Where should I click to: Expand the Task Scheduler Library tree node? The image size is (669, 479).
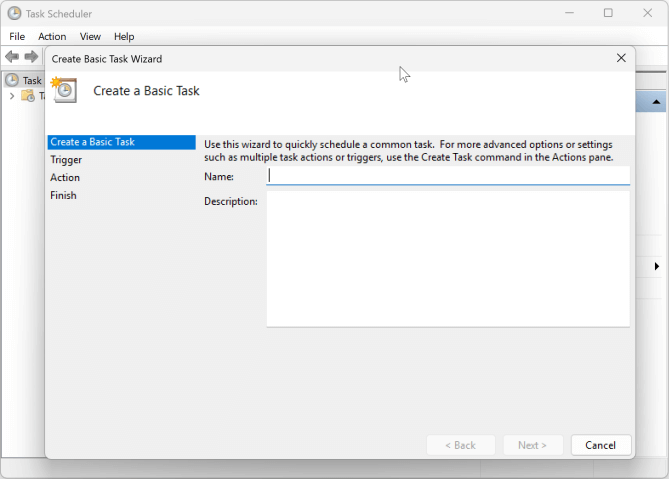click(12, 96)
